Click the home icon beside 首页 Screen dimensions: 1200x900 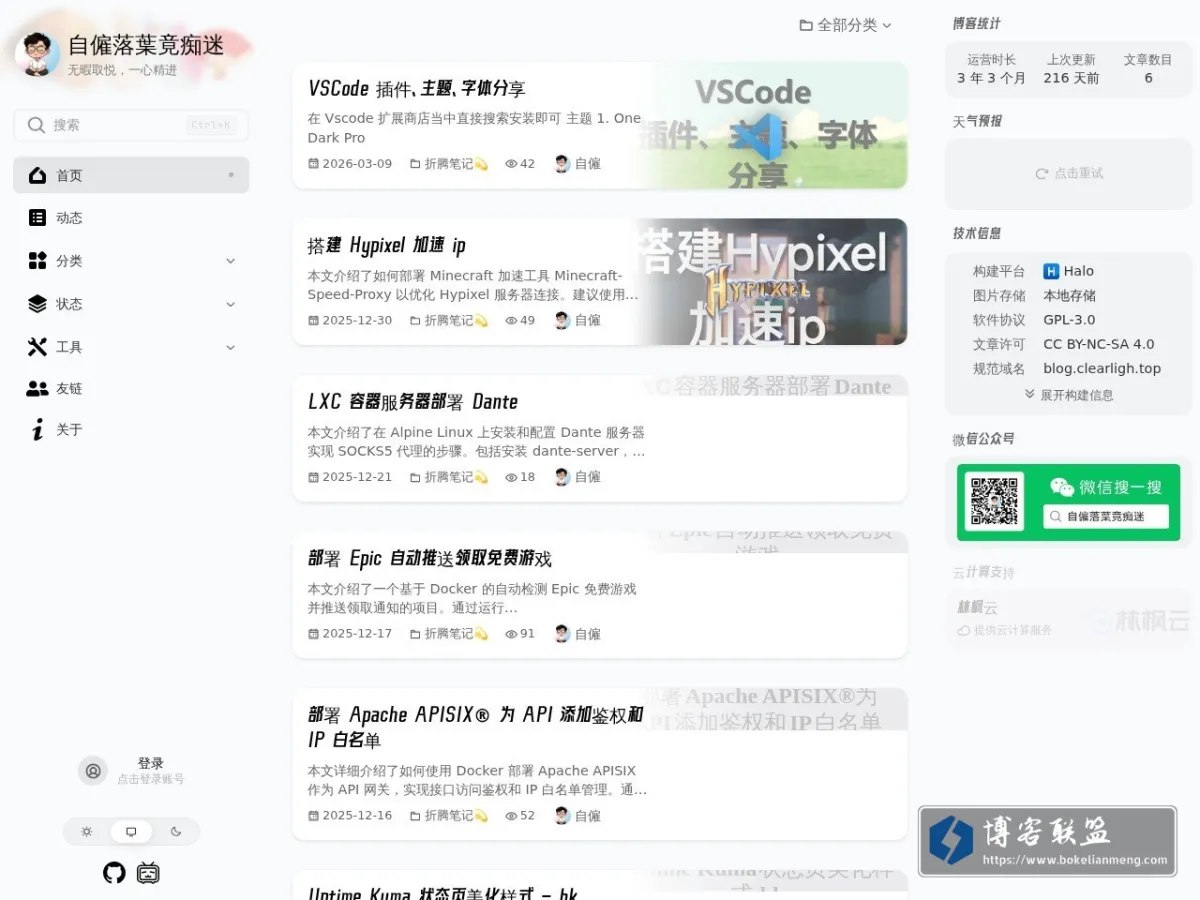coord(37,175)
